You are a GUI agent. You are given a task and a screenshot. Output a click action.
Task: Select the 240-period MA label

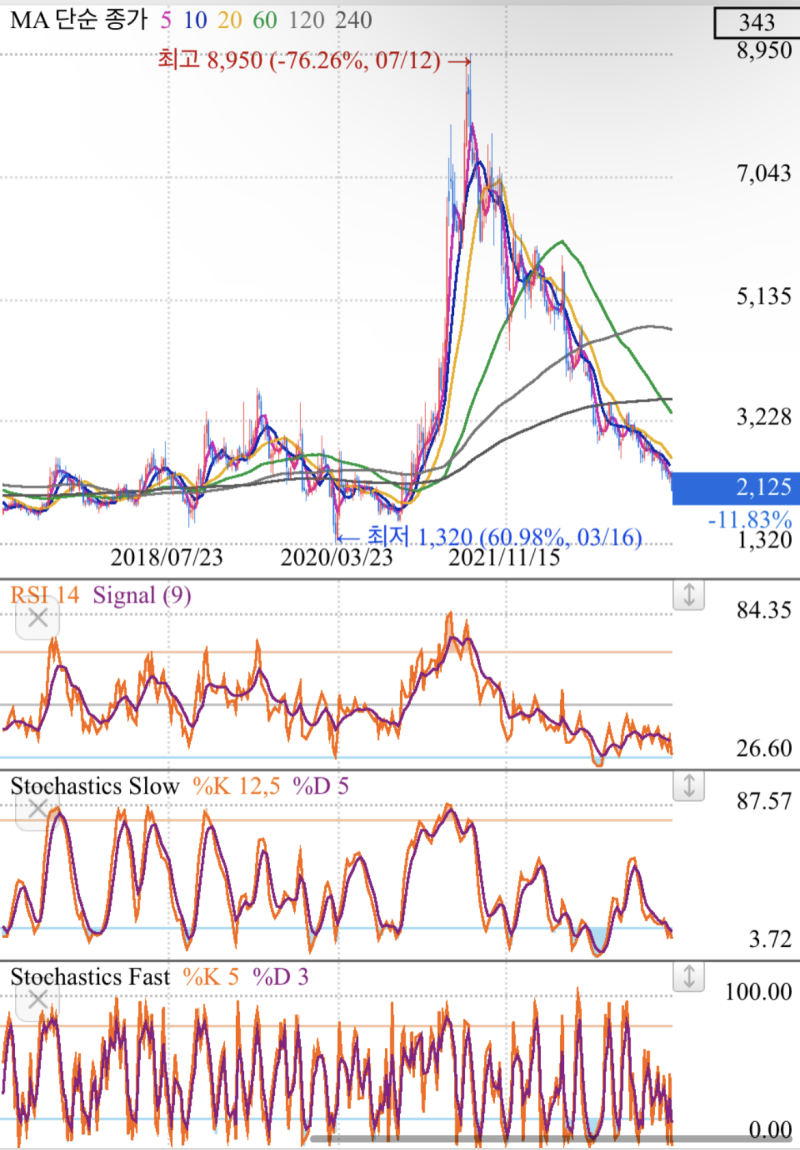coord(354,20)
